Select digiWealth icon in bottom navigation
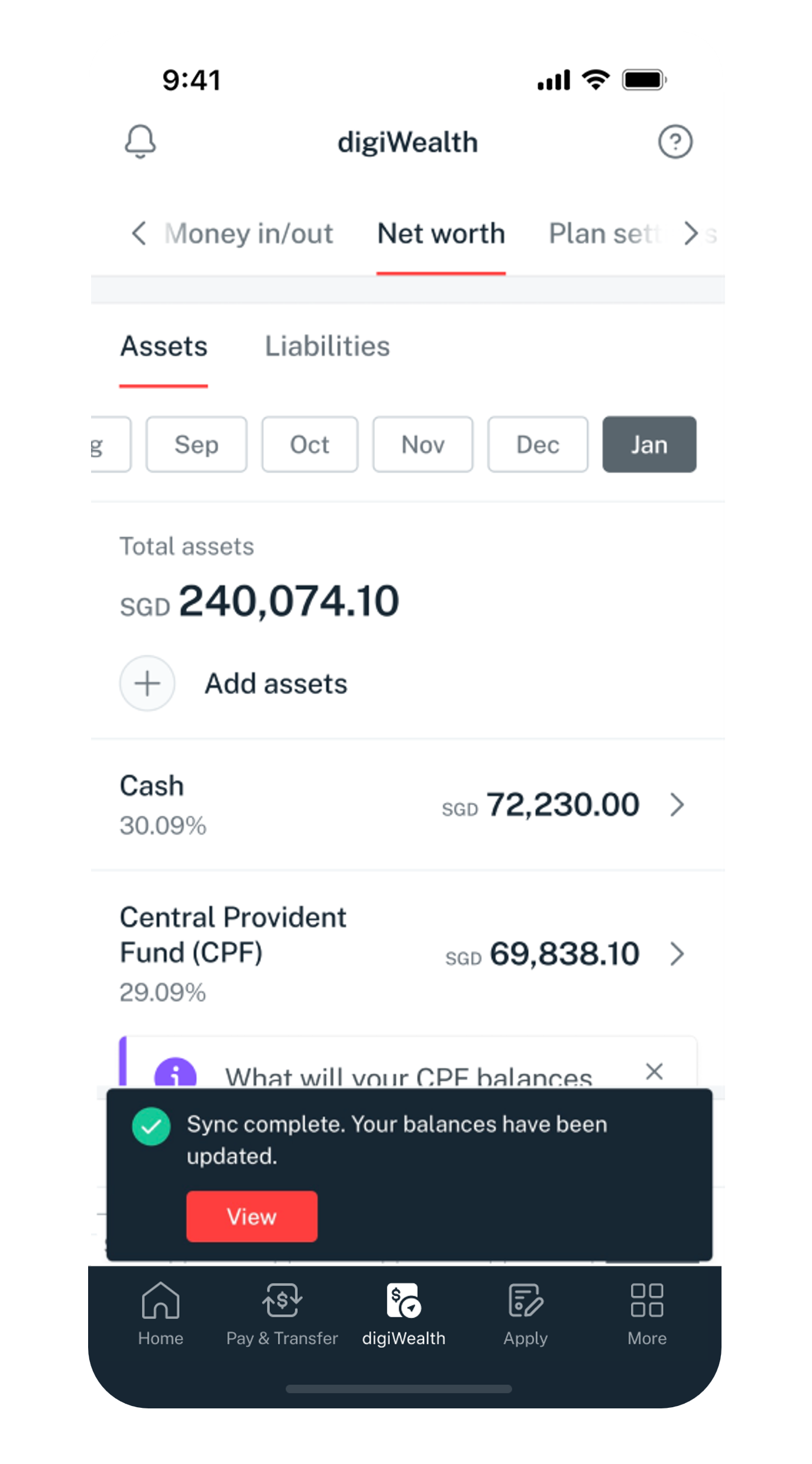This screenshot has height=1464, width=812. pos(404,1311)
